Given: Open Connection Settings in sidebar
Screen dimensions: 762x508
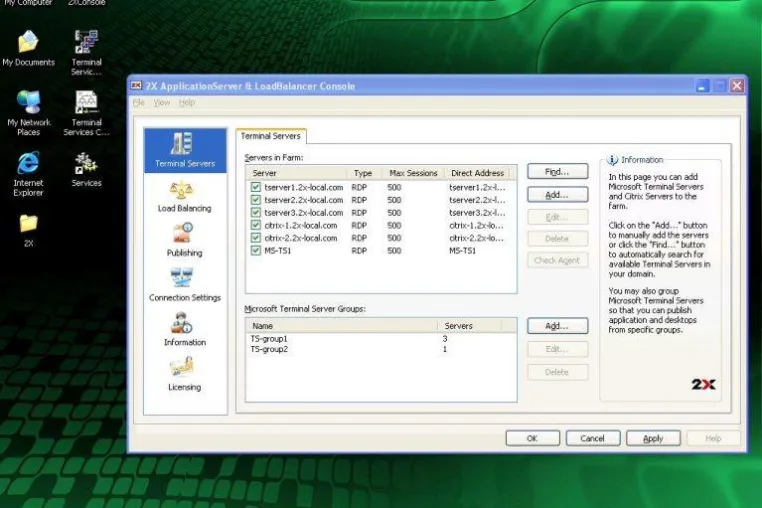Looking at the screenshot, I should coord(185,285).
